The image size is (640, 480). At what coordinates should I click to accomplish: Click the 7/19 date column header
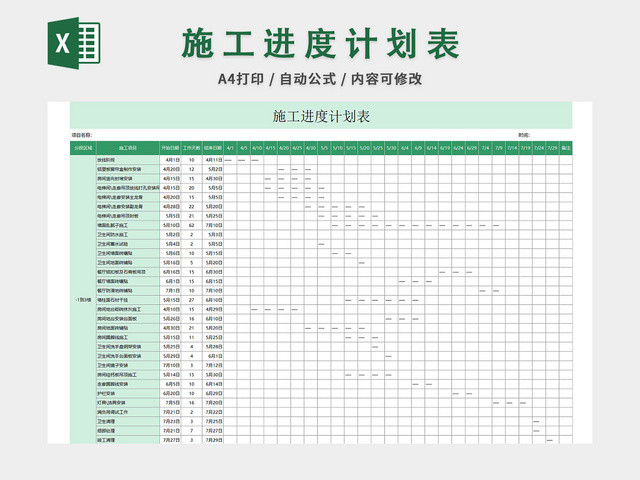[x=526, y=148]
